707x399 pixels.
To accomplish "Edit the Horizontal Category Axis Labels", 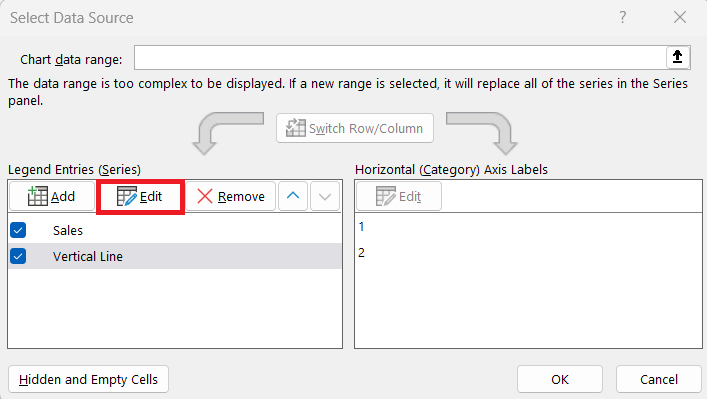I will click(399, 197).
